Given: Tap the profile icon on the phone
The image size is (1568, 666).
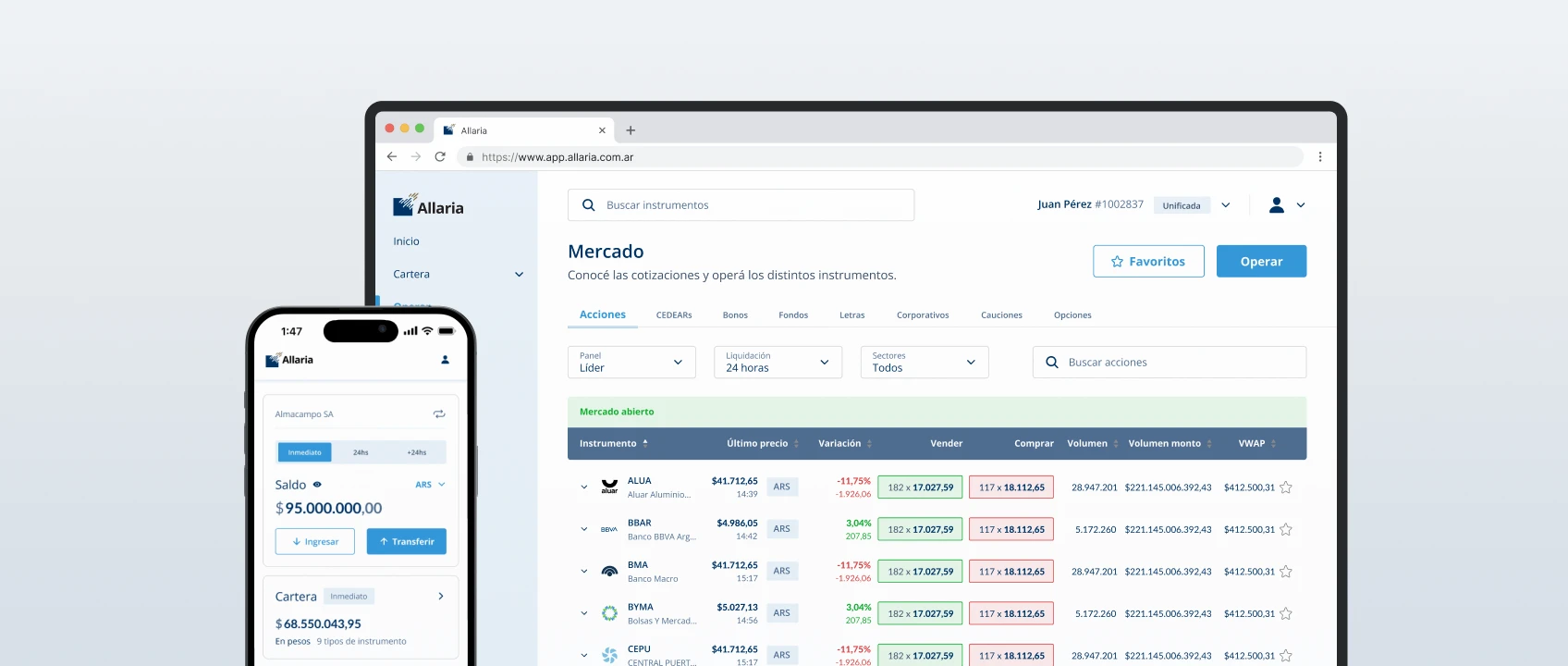Looking at the screenshot, I should coord(445,360).
